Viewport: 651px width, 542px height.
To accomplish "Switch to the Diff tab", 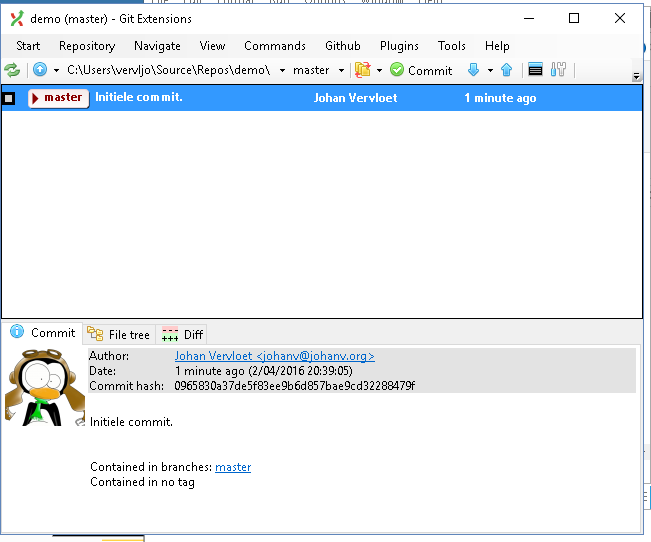I will (182, 334).
